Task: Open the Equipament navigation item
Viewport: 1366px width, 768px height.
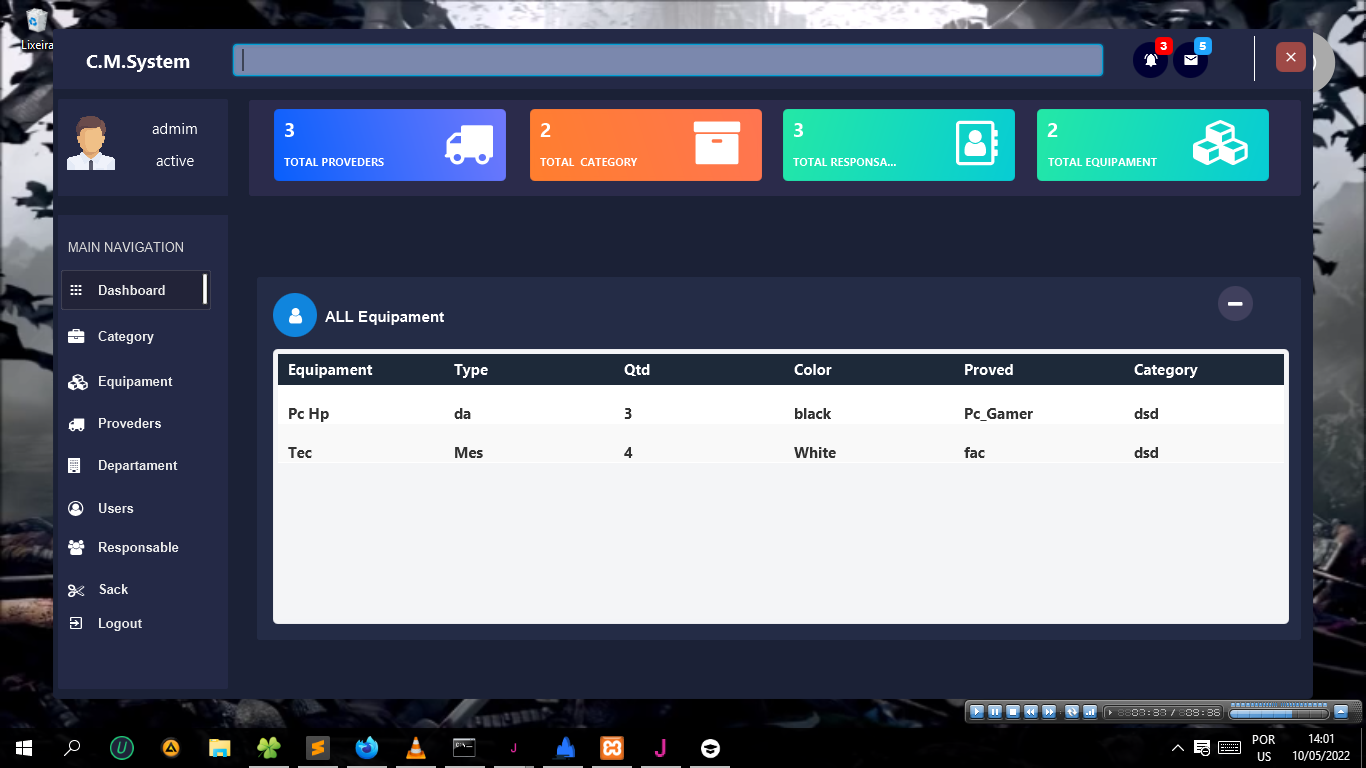Action: tap(135, 382)
